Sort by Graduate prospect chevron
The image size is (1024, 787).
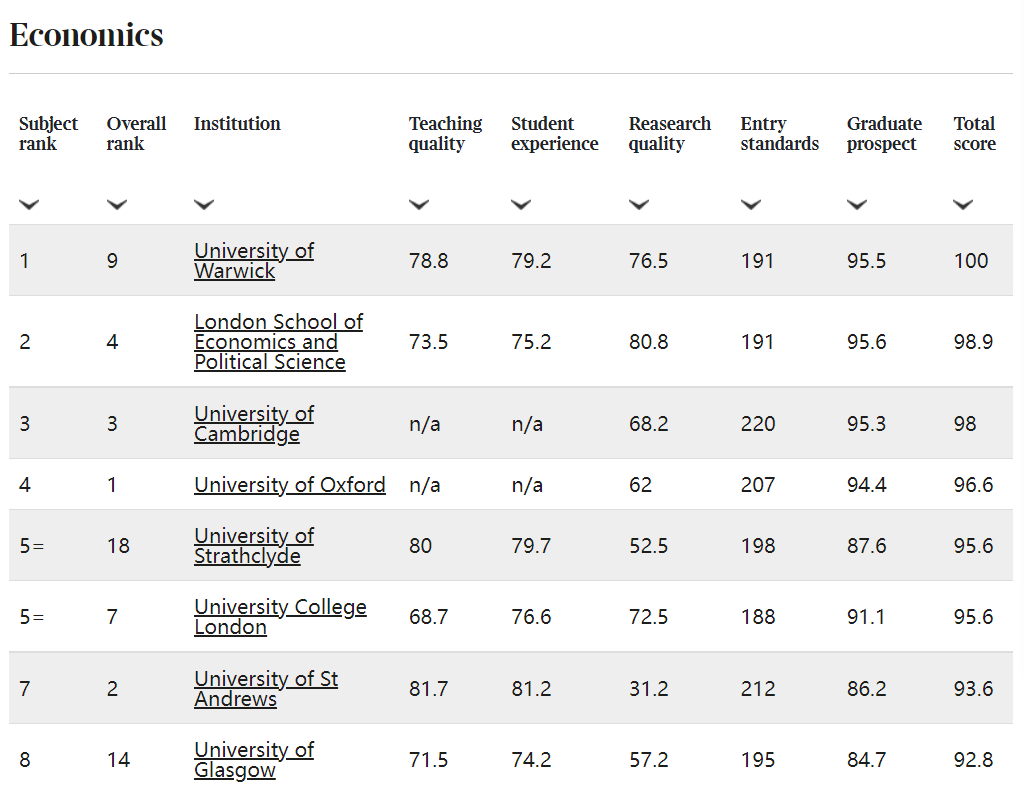pos(857,205)
